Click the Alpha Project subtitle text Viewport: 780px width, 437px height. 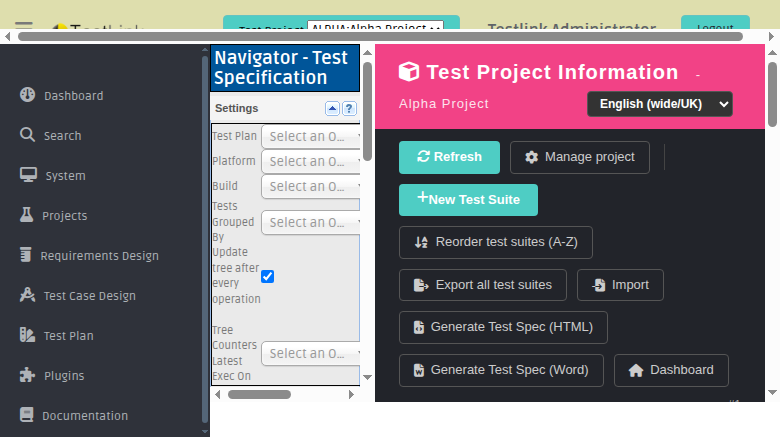coord(444,104)
